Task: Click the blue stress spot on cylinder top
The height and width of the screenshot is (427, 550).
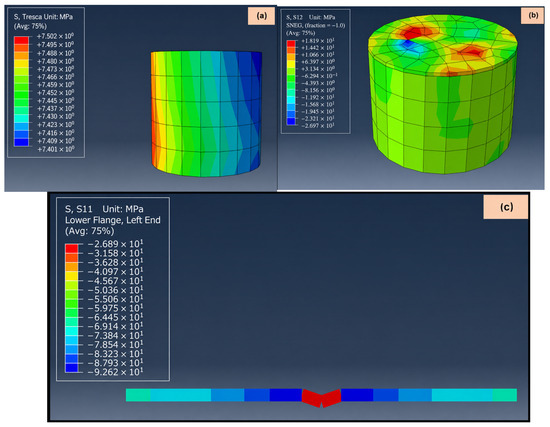Action: 407,44
